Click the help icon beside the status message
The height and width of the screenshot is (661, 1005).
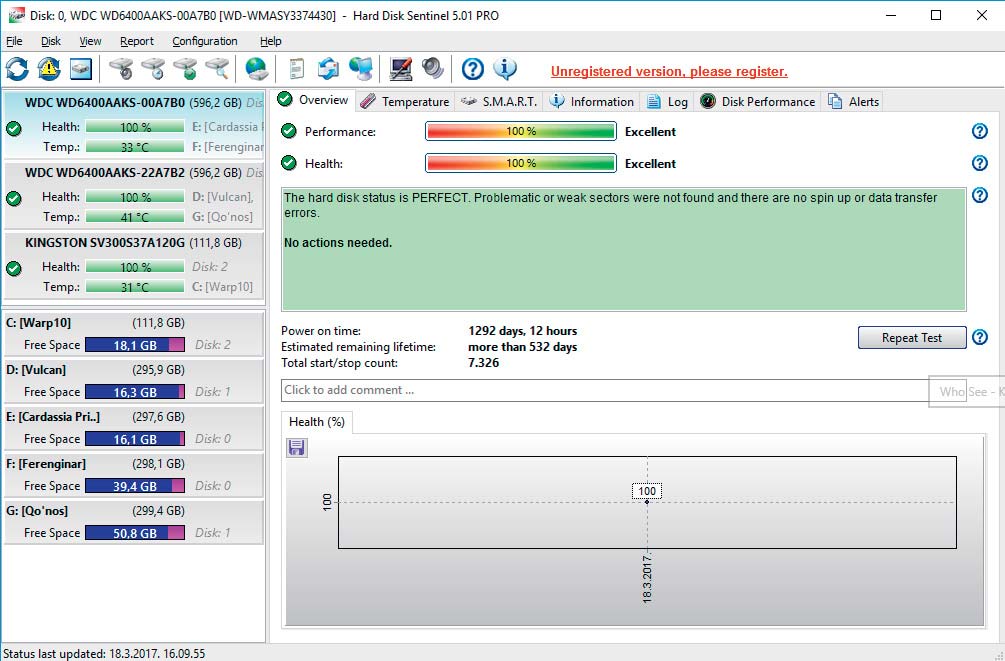[x=979, y=195]
